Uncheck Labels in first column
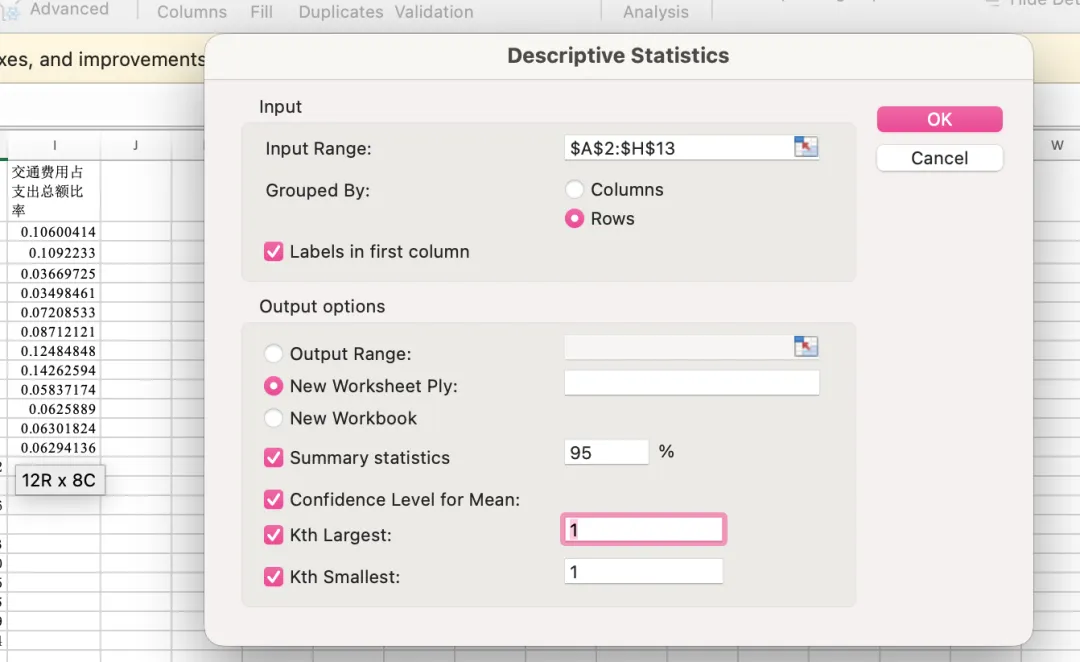 [274, 252]
